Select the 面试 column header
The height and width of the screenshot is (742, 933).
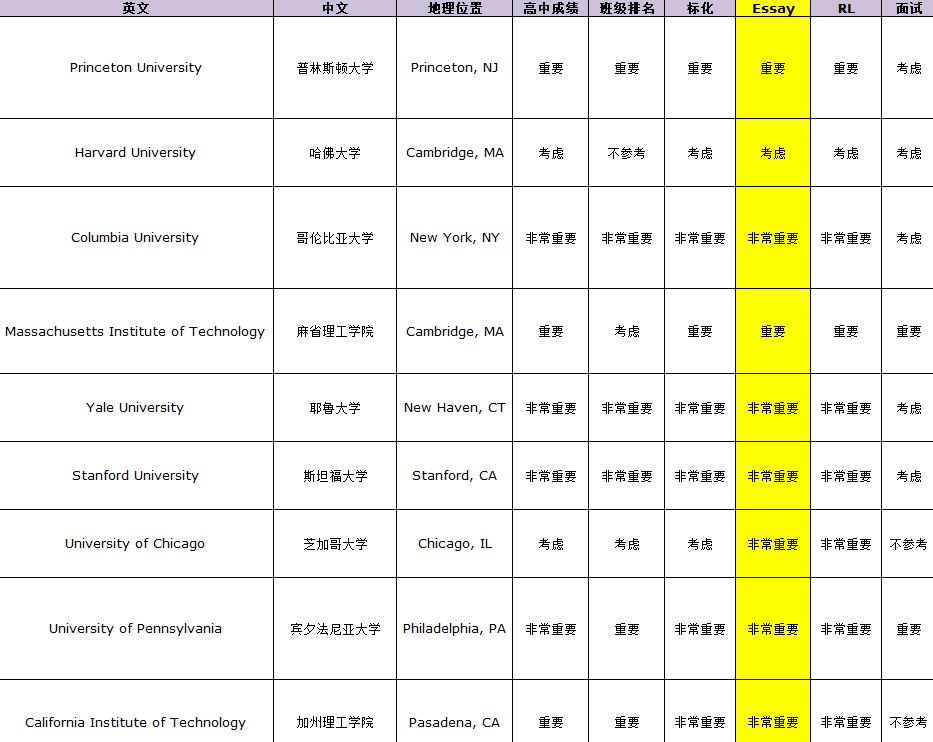click(x=907, y=8)
